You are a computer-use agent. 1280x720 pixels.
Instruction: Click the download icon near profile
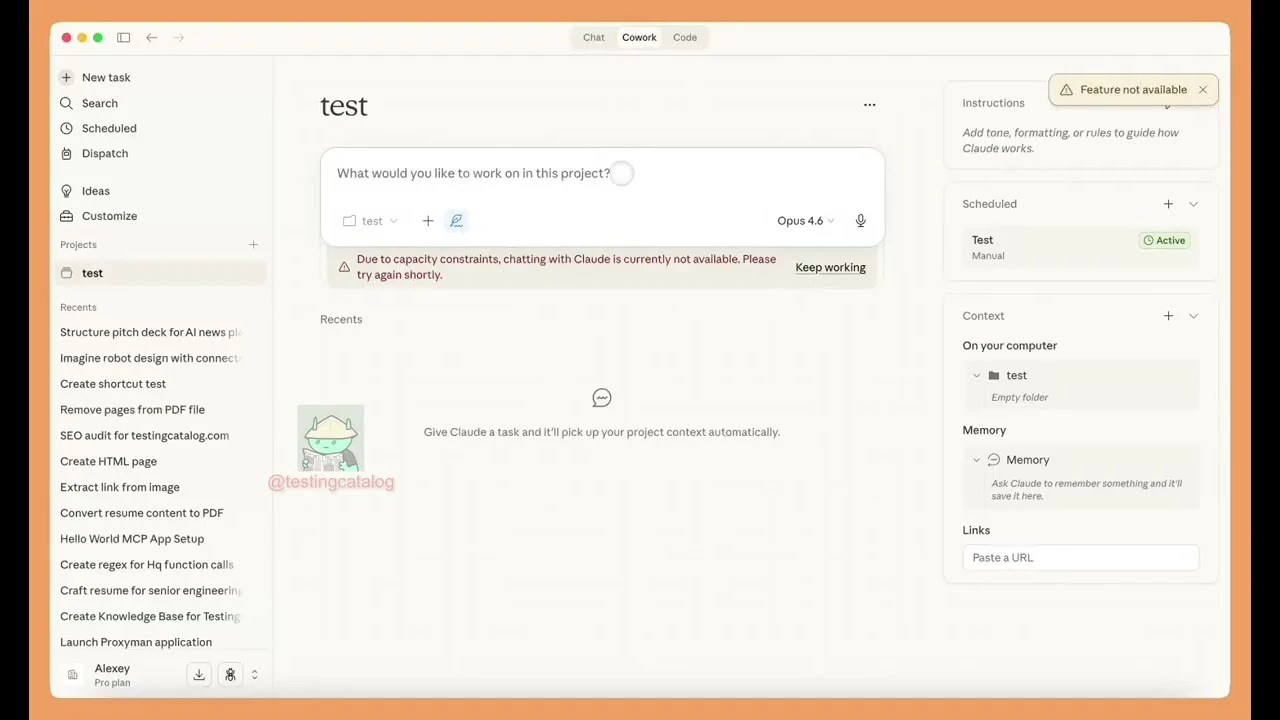click(199, 675)
